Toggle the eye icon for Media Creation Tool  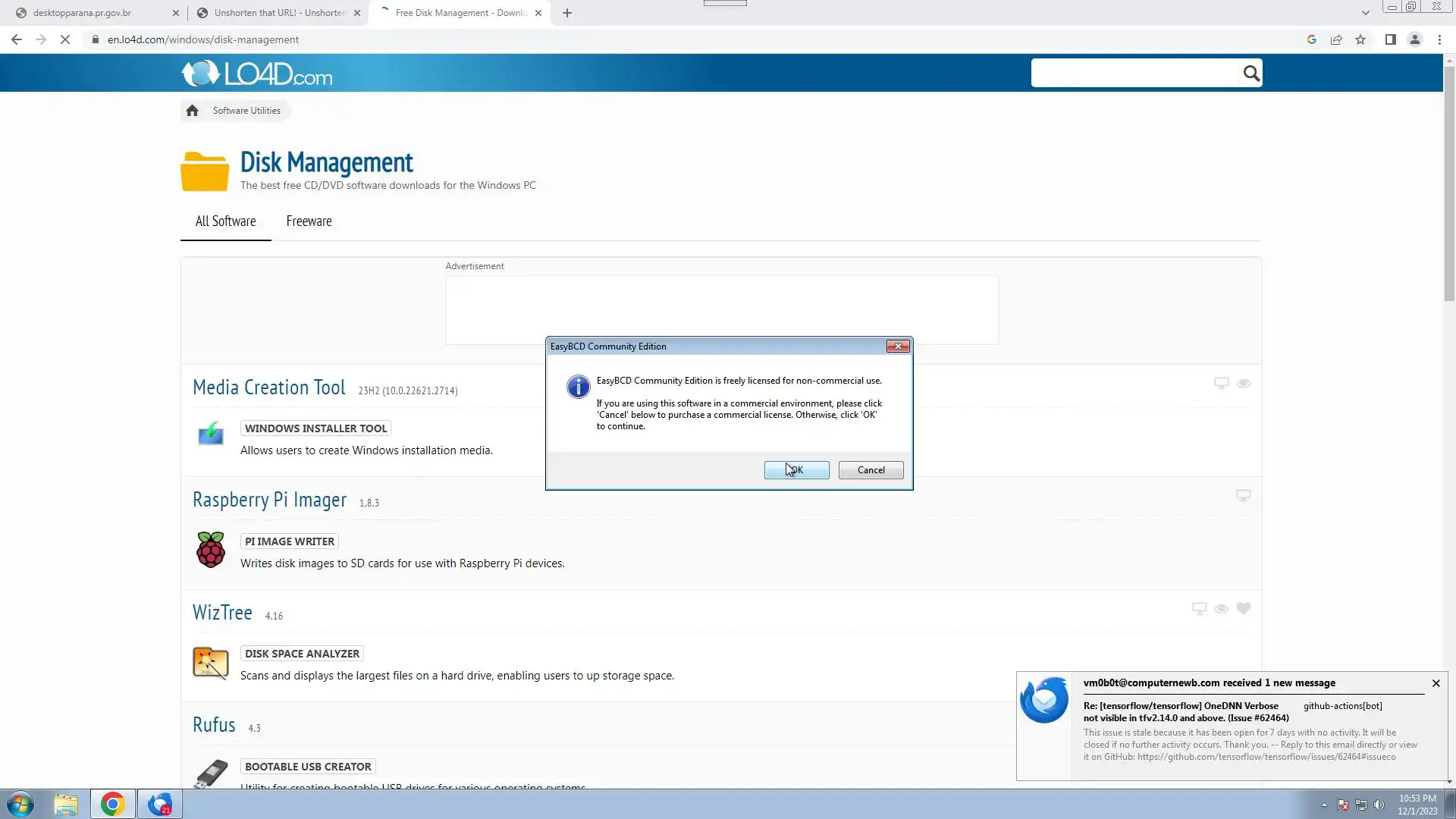pos(1243,384)
